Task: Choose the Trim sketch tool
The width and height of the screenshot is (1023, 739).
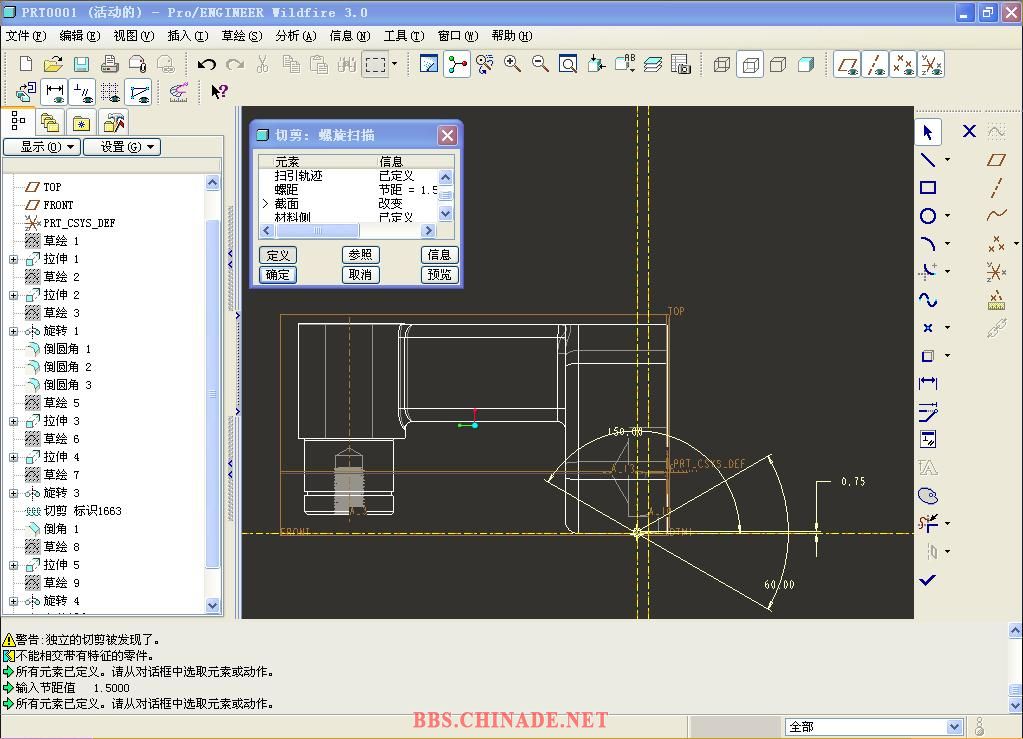Action: click(927, 523)
